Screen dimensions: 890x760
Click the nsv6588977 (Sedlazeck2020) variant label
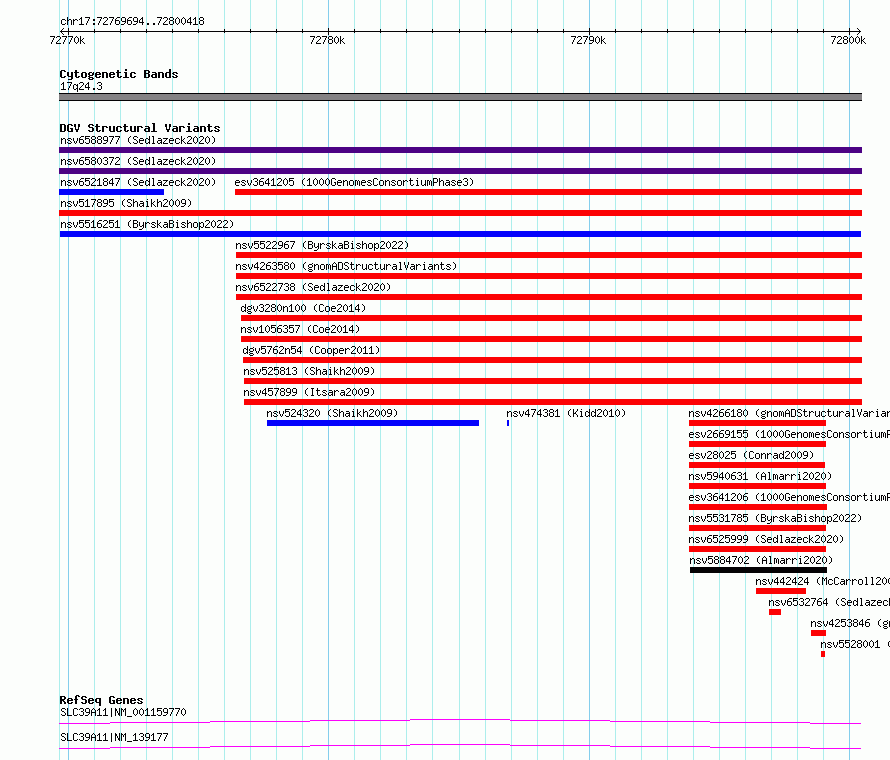[x=138, y=140]
